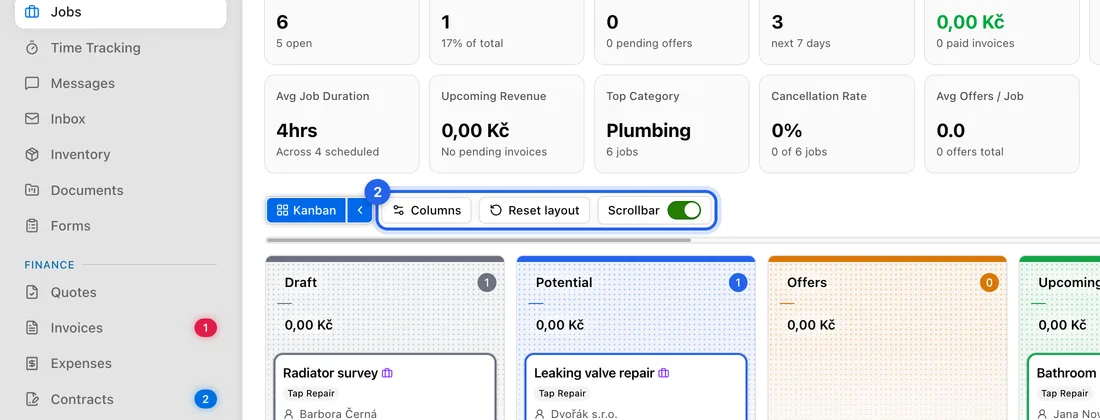Click customer Barbora Černá
This screenshot has width=1100, height=420.
pyautogui.click(x=338, y=414)
